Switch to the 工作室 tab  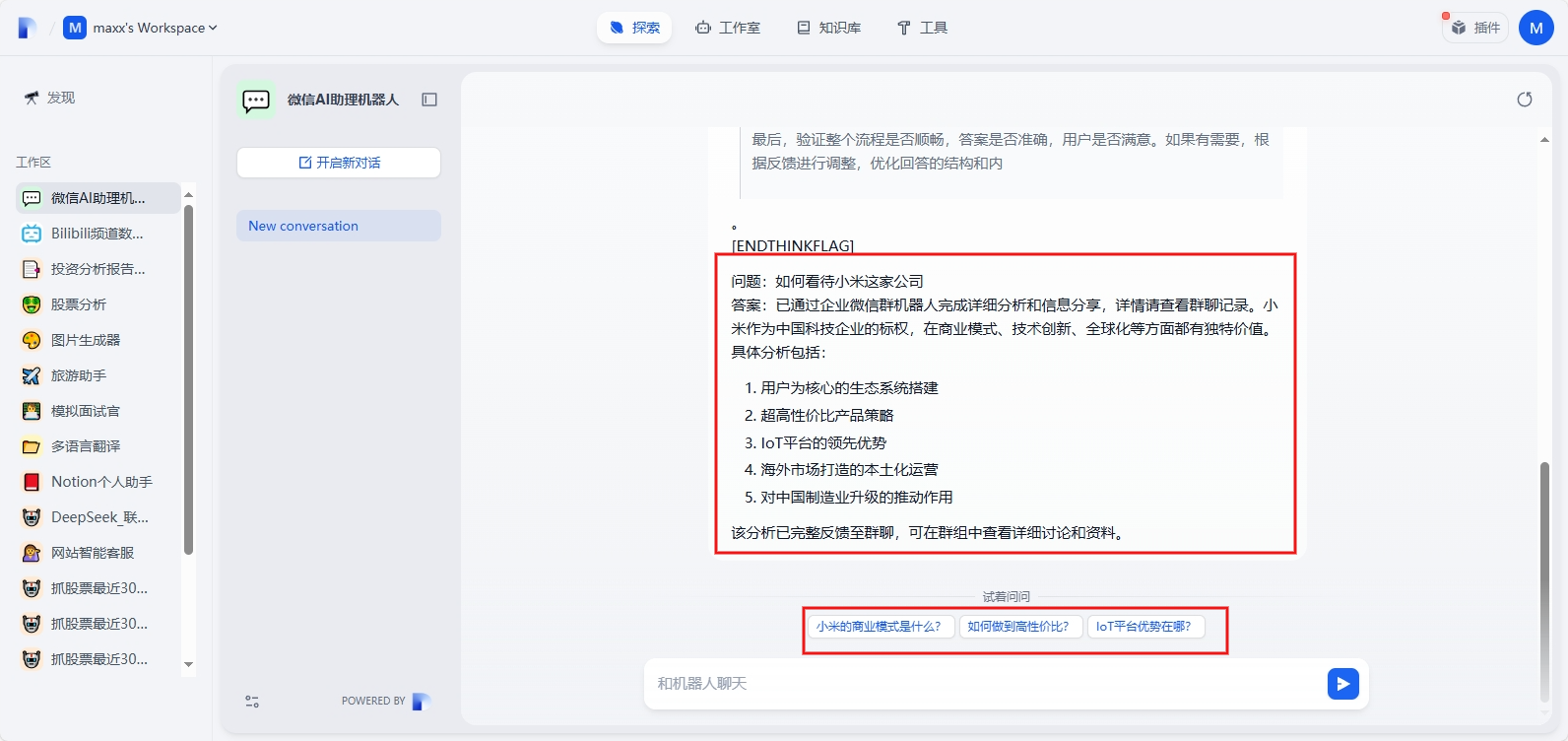(728, 28)
